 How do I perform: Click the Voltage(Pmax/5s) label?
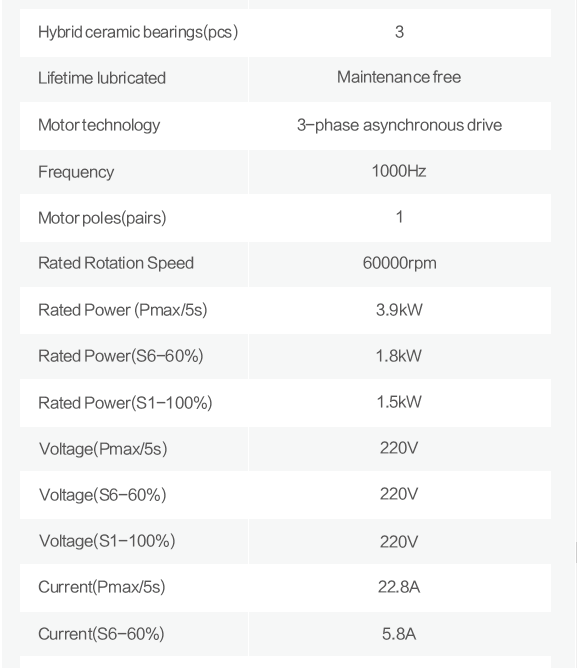(103, 449)
